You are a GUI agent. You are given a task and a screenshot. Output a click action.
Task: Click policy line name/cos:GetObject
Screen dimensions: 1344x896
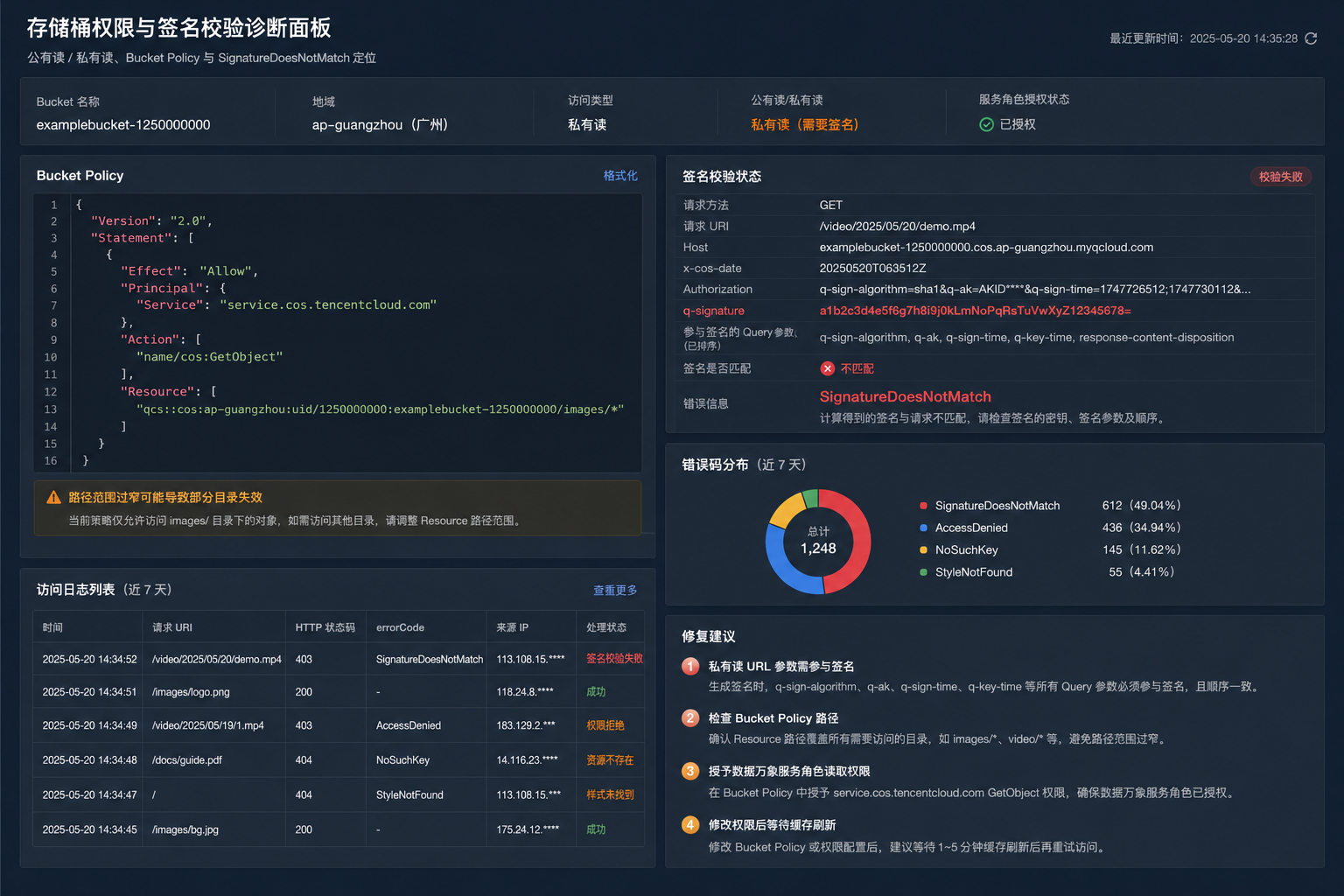pos(209,357)
